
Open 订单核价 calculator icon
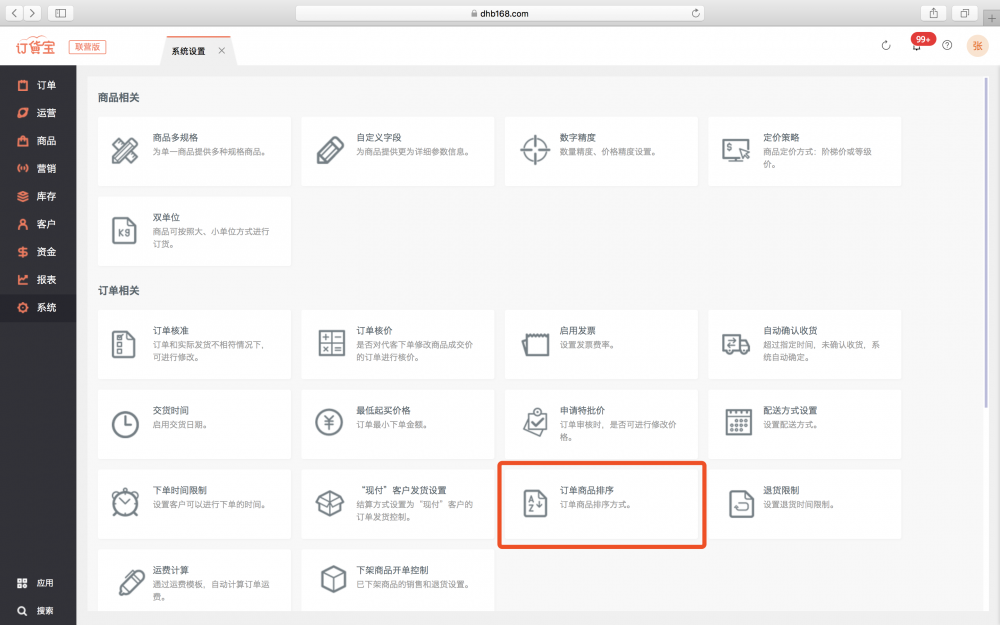(331, 343)
